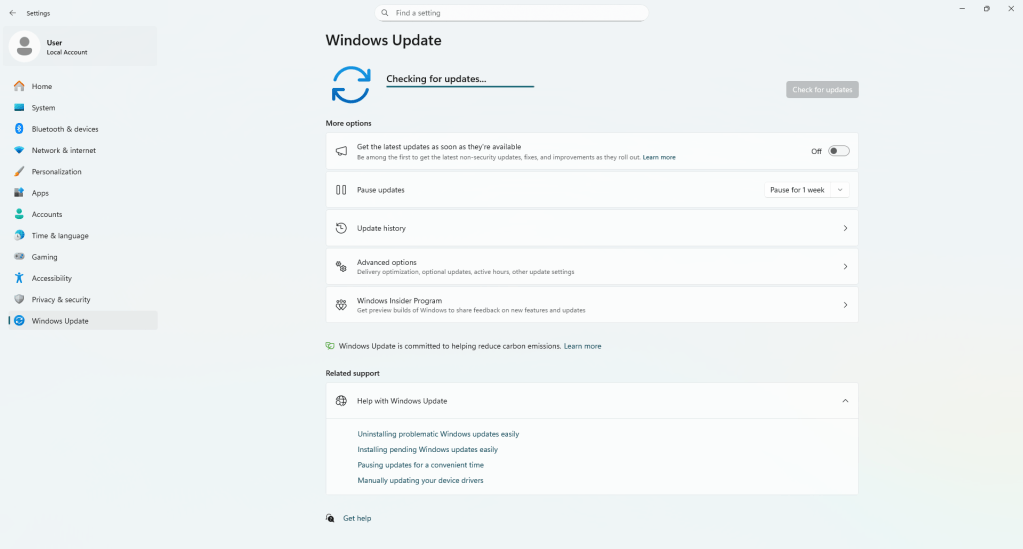Screen dimensions: 1023x549
Task: Open Advanced options chevron
Action: (x=845, y=266)
